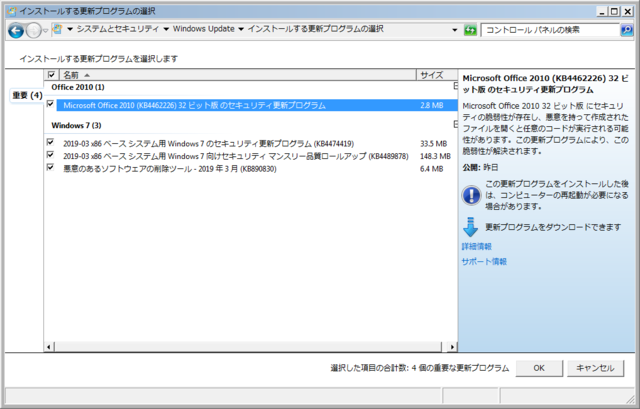Maximize the update selection window
The height and width of the screenshot is (409, 640).
[614, 11]
